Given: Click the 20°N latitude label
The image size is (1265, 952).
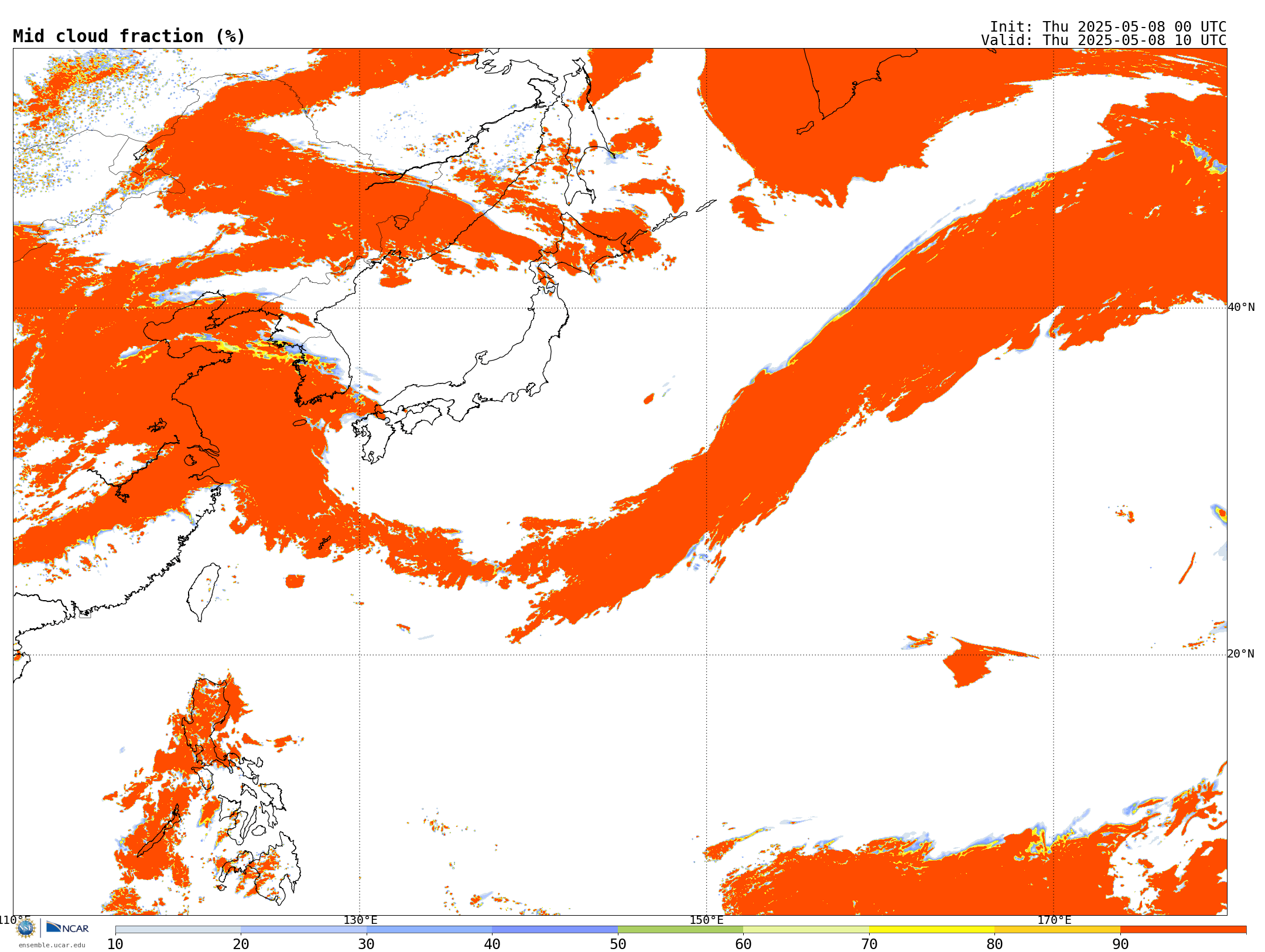Looking at the screenshot, I should pos(1241,654).
